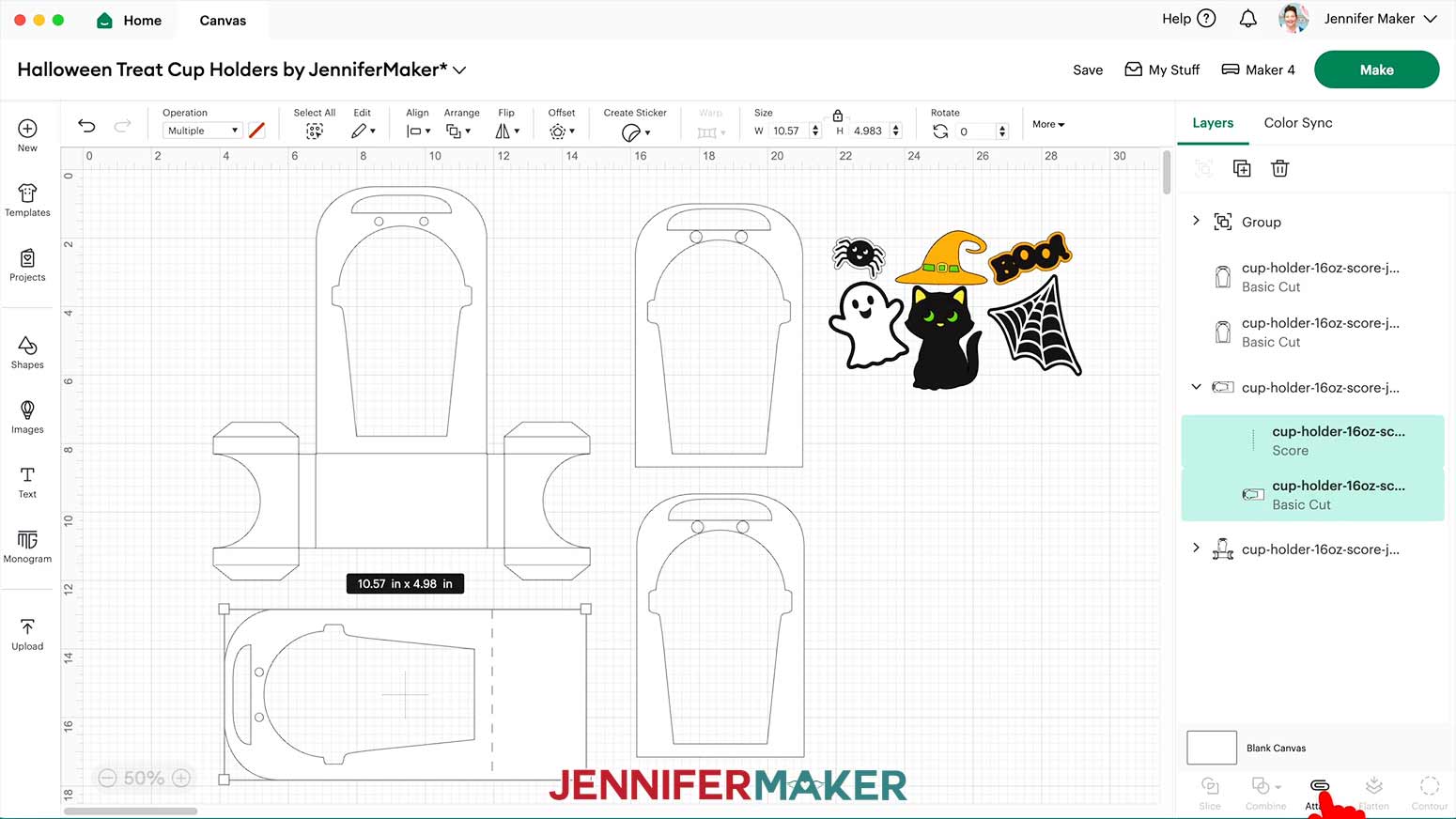Undo the last action

point(86,126)
